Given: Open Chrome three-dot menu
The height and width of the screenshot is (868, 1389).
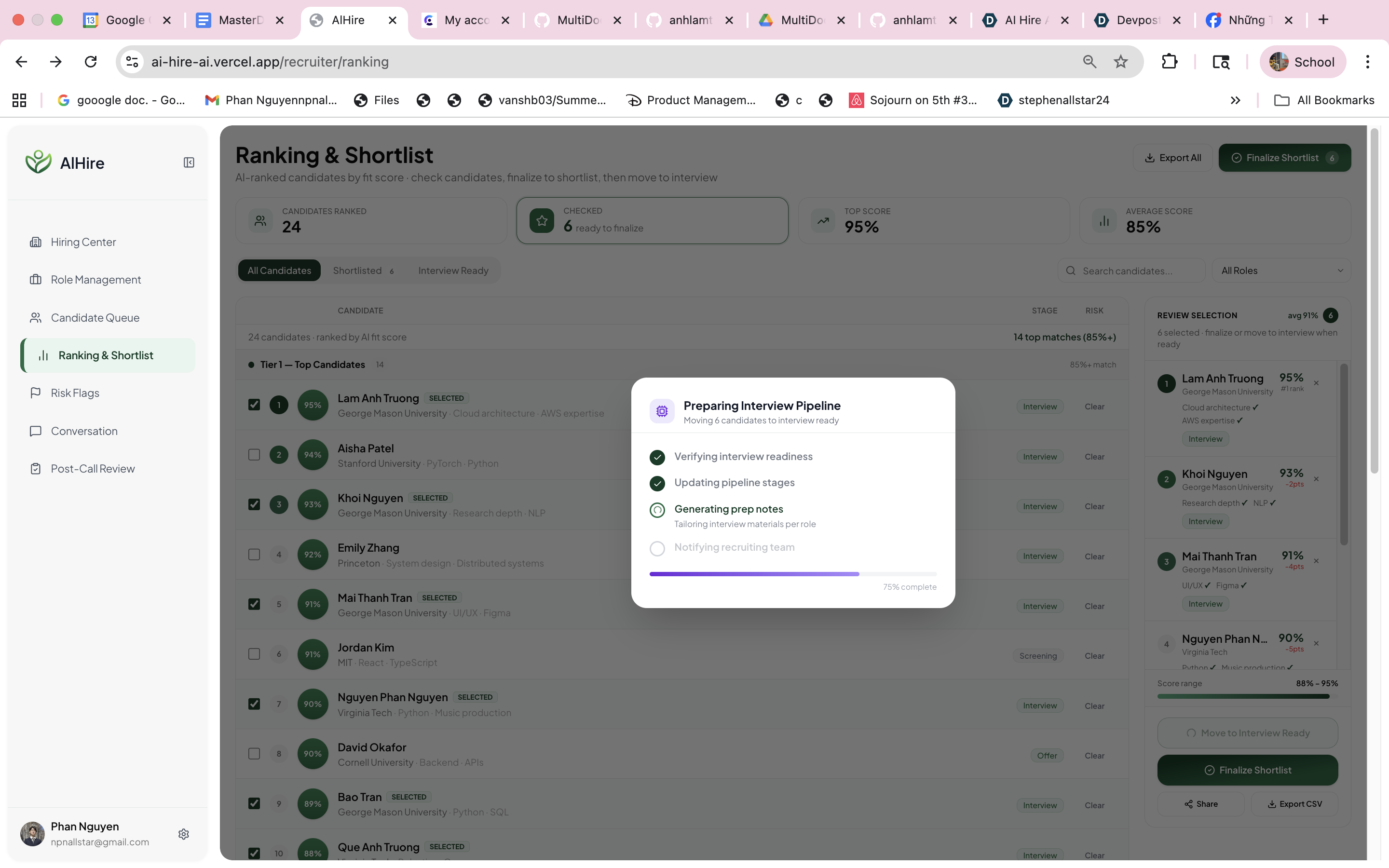Looking at the screenshot, I should 1368,61.
